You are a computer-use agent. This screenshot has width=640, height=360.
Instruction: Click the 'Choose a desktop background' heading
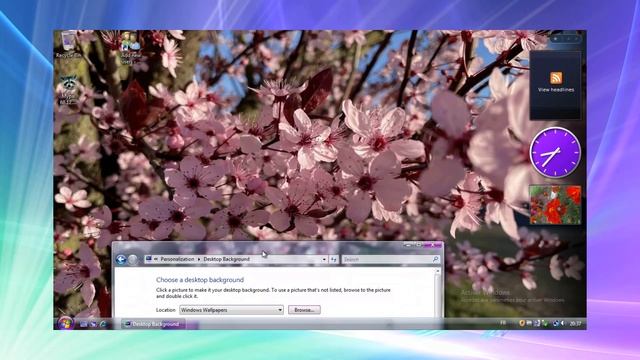(200, 280)
